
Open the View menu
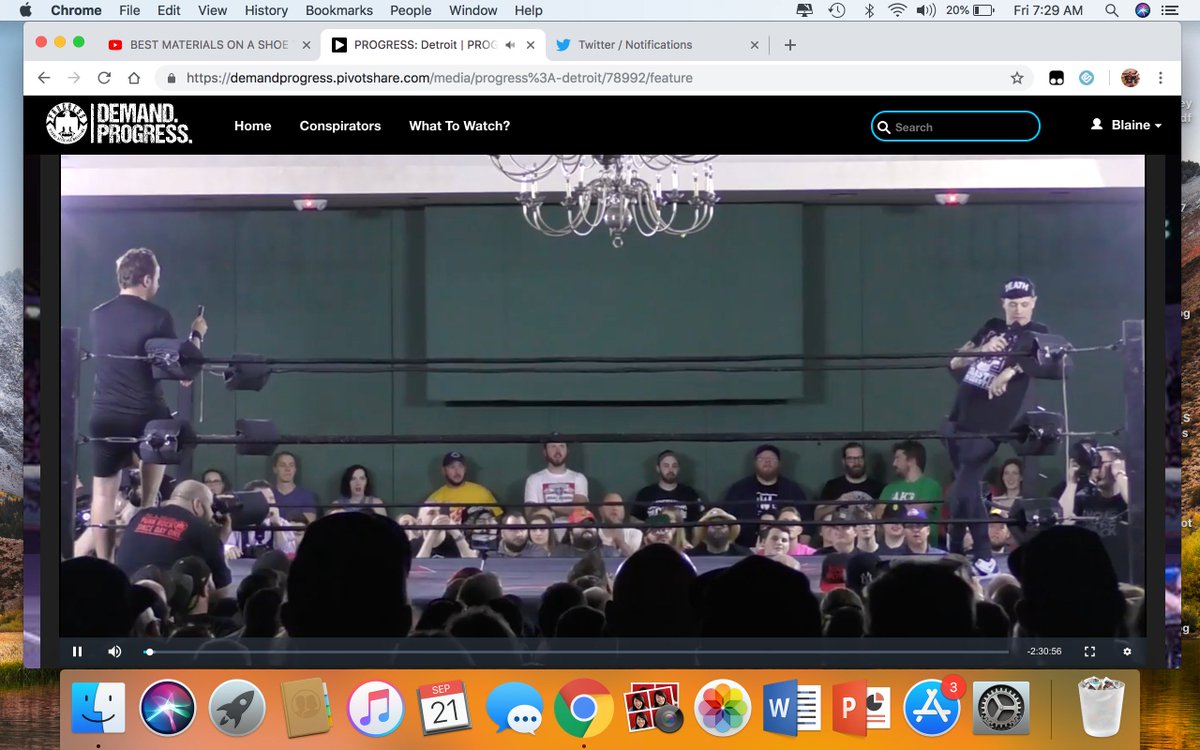click(212, 10)
